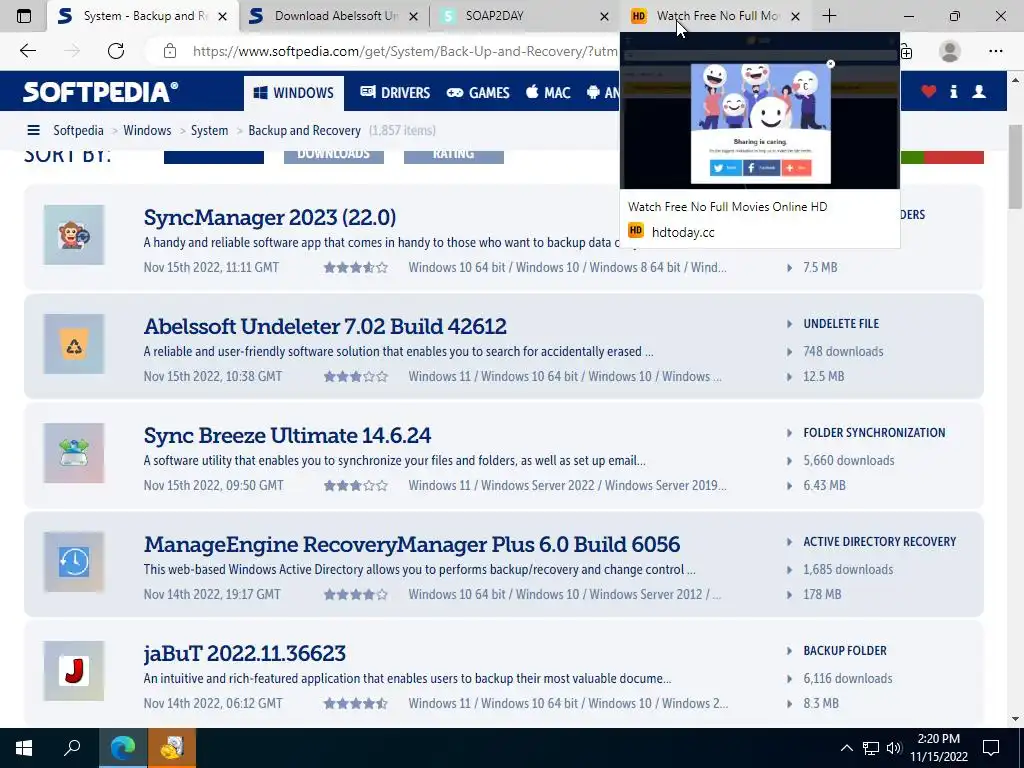Reload the page with the refresh icon
Viewport: 1024px width, 768px height.
point(116,51)
